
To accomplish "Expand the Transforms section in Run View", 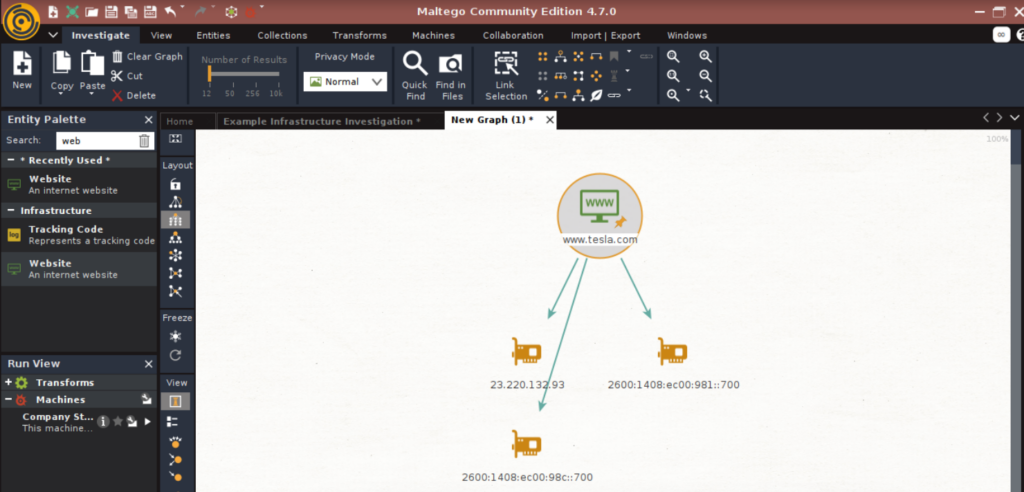I will click(8, 383).
